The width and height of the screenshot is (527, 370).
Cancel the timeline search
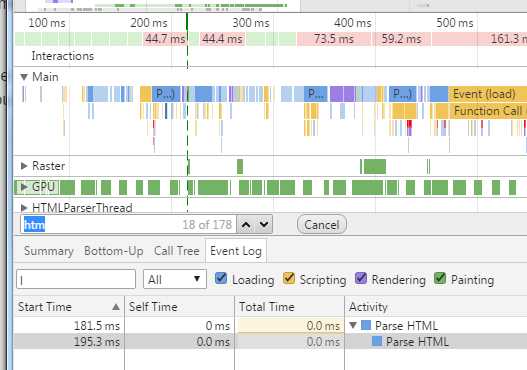coord(322,224)
